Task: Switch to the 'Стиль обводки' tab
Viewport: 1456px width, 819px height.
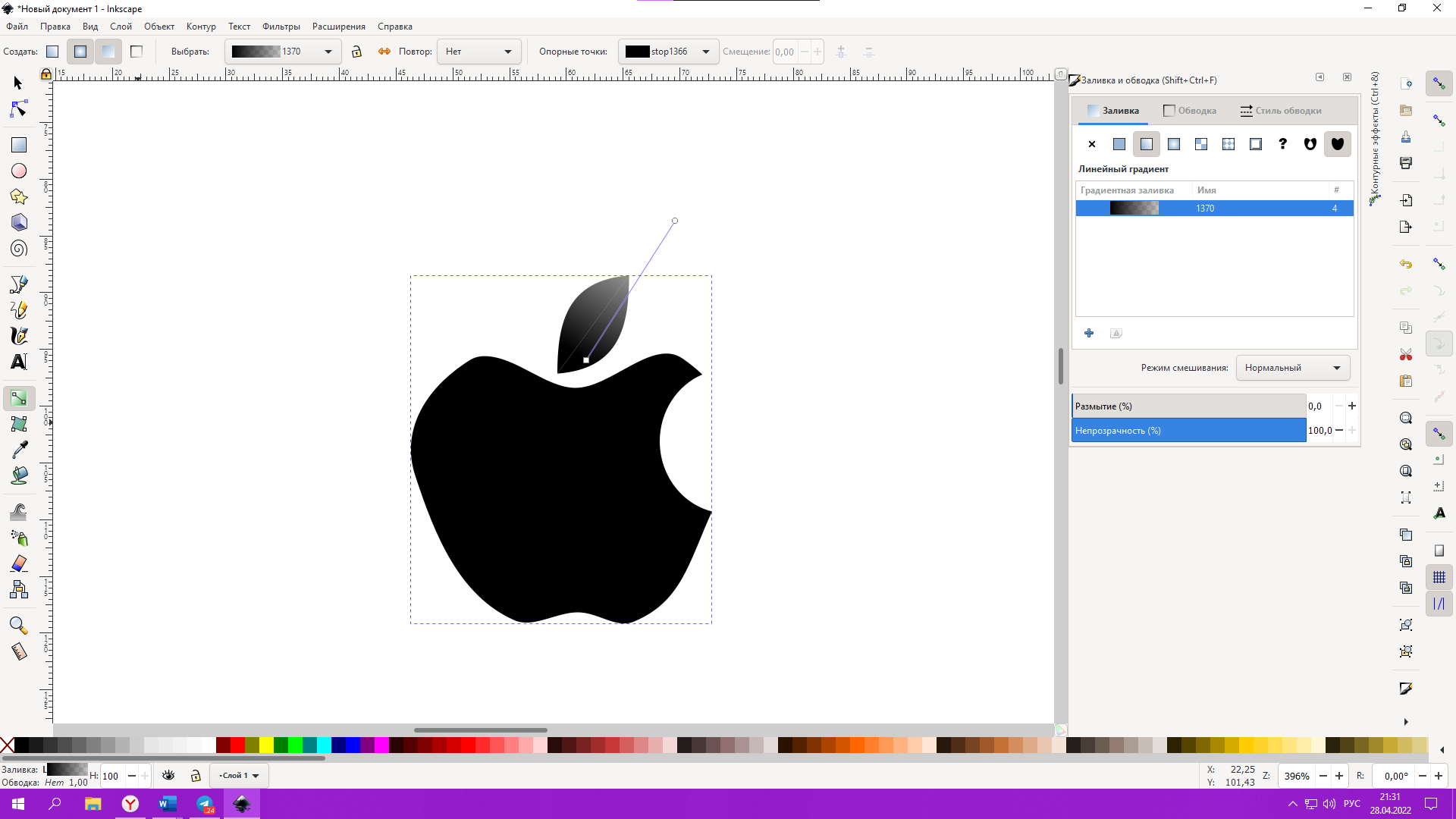Action: [1281, 111]
